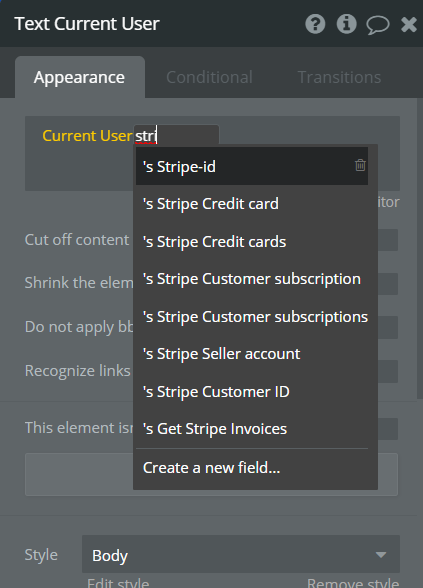Switch to the Transitions tab

(339, 77)
